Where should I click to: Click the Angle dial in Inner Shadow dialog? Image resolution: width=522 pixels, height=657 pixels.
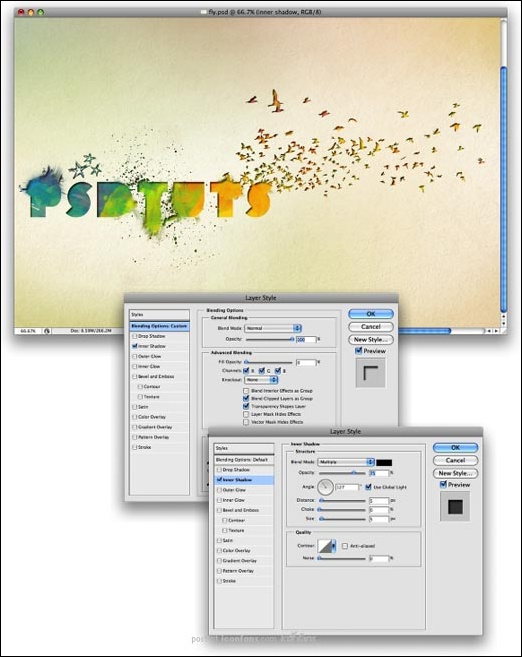coord(325,487)
